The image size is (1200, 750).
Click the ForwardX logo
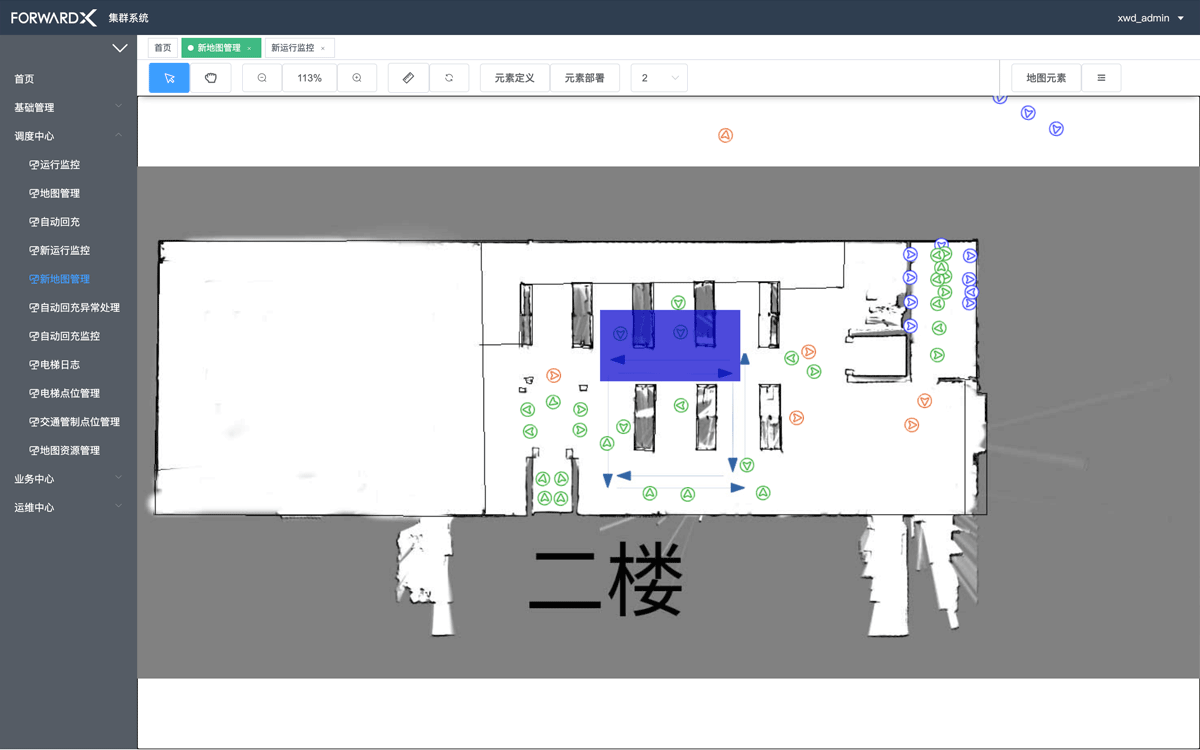[x=54, y=18]
